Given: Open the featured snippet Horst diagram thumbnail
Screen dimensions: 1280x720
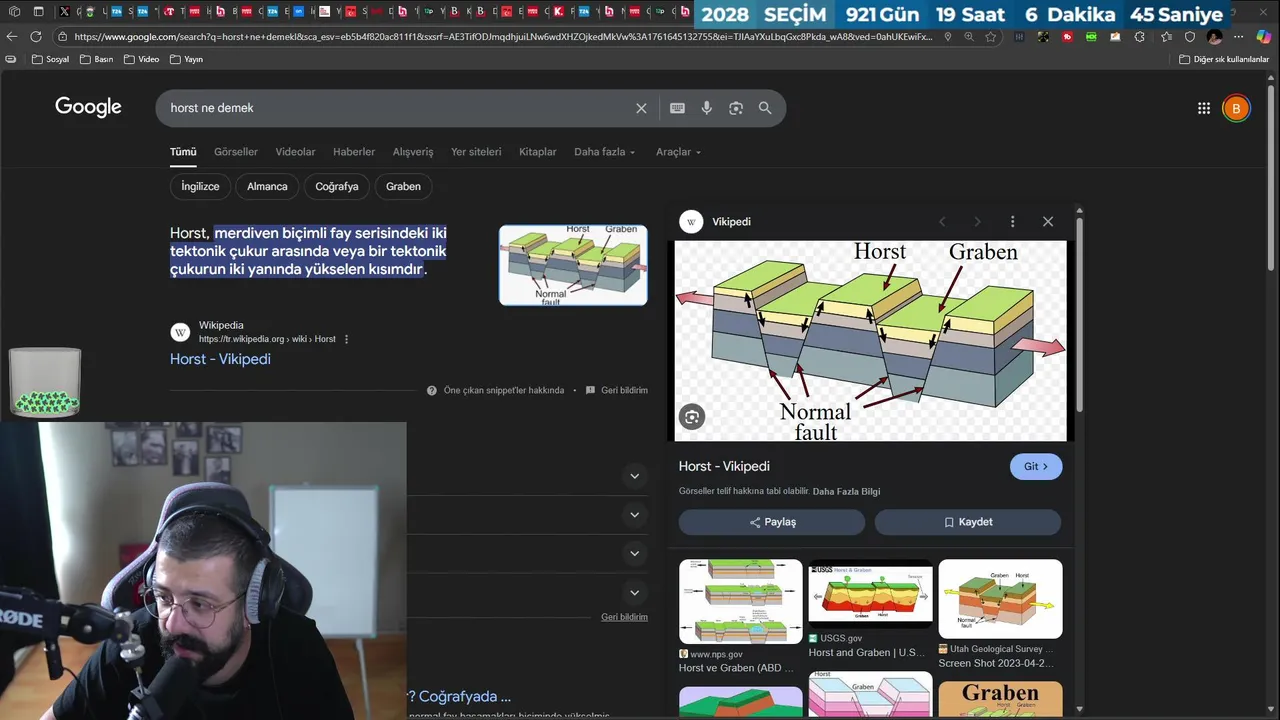Looking at the screenshot, I should click(573, 265).
